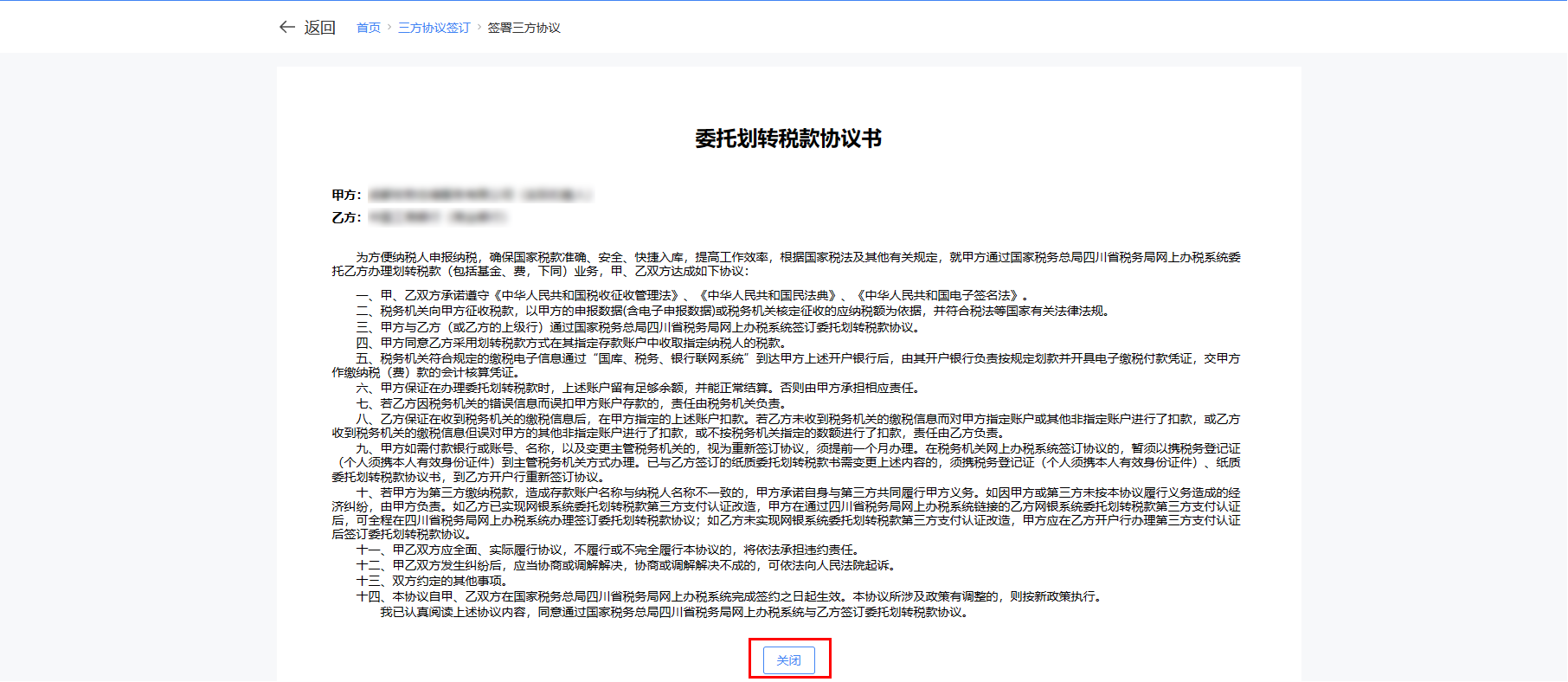Click clause 一 about 税收征收管理法

(692, 295)
